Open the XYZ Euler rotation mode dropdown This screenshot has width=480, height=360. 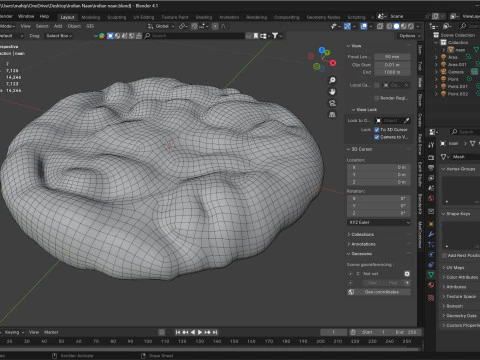(379, 222)
